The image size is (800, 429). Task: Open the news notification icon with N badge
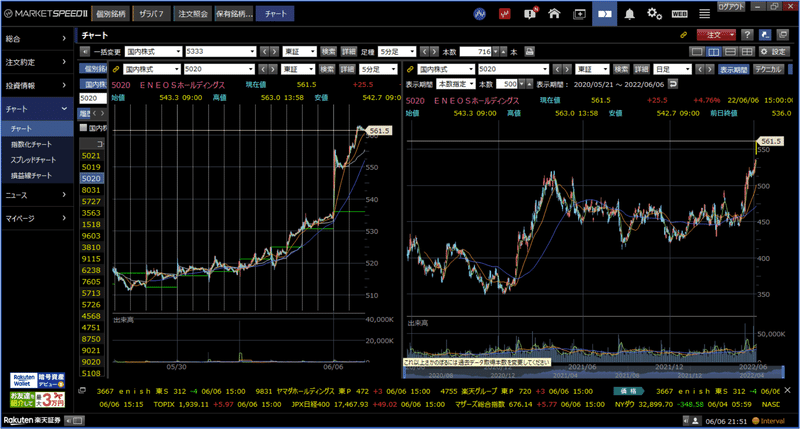pos(530,13)
